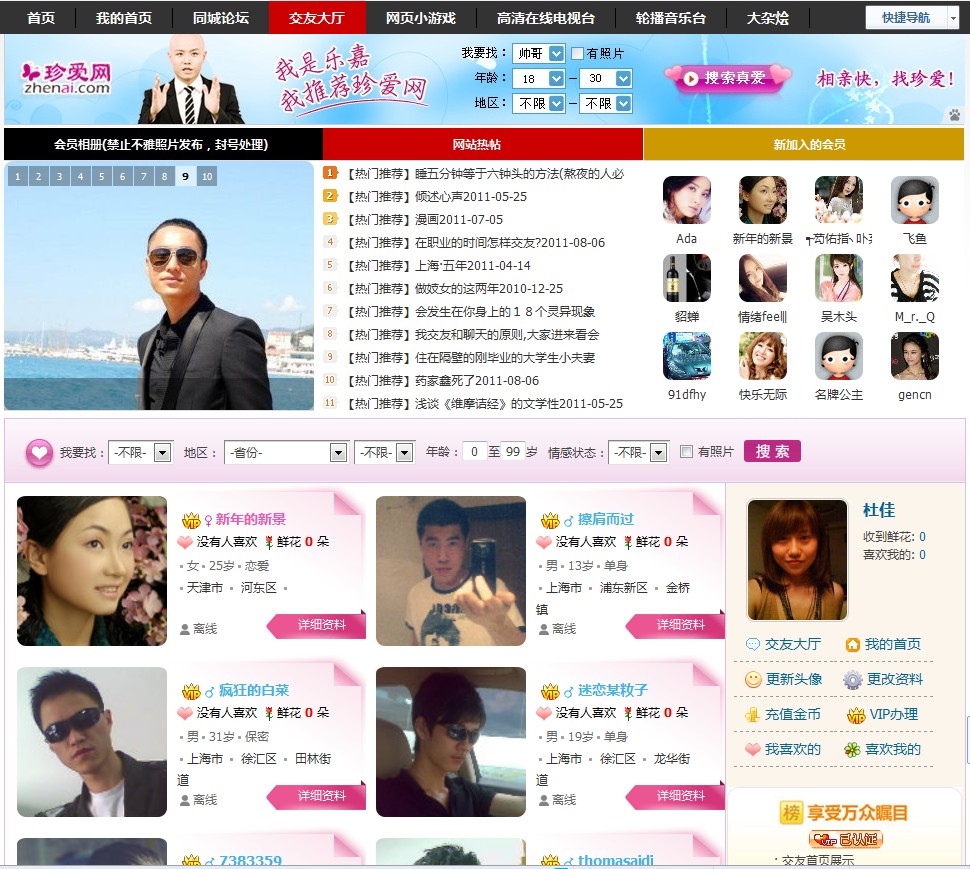
Task: Open the minimum age 18 dropdown
Action: click(x=538, y=79)
